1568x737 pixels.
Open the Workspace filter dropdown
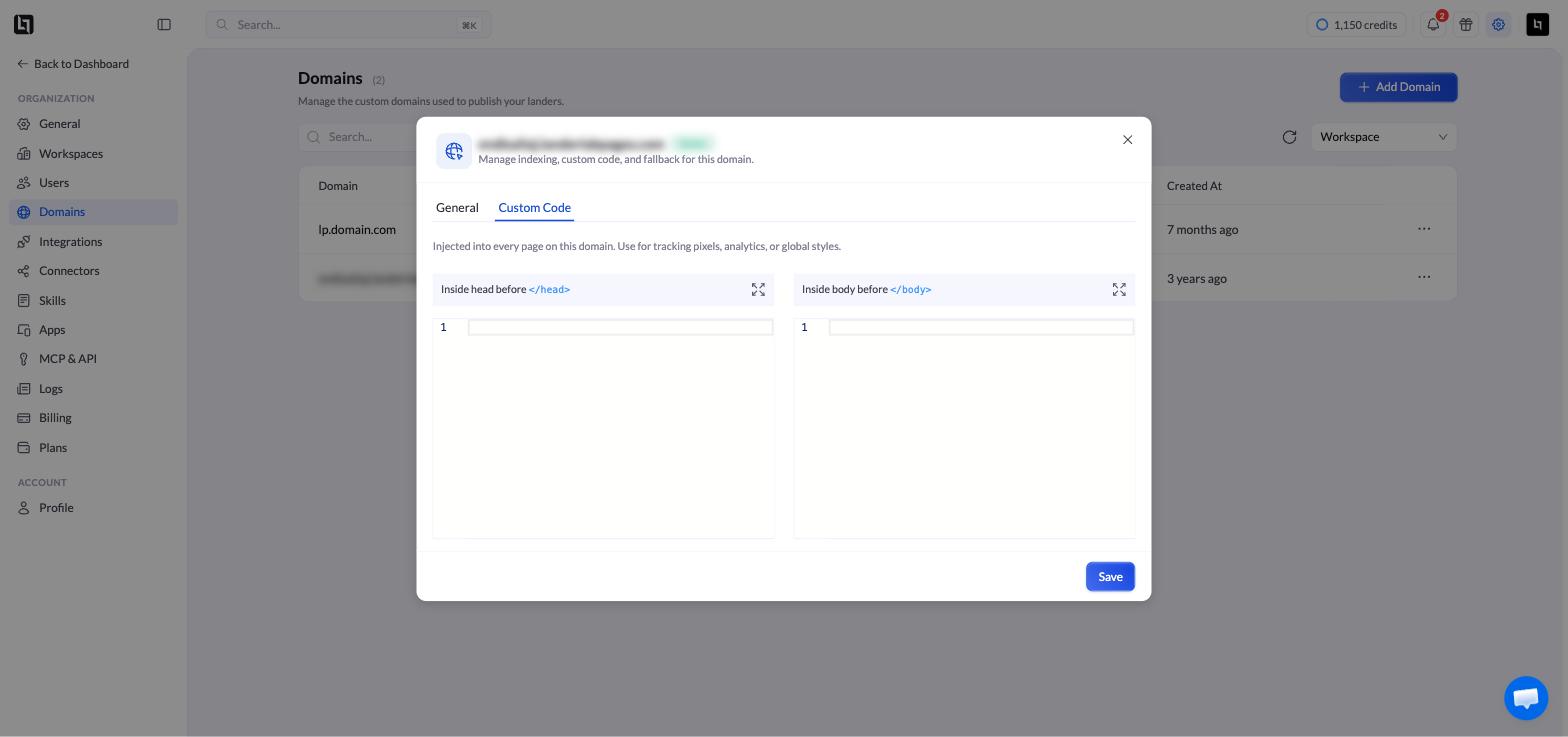point(1384,137)
